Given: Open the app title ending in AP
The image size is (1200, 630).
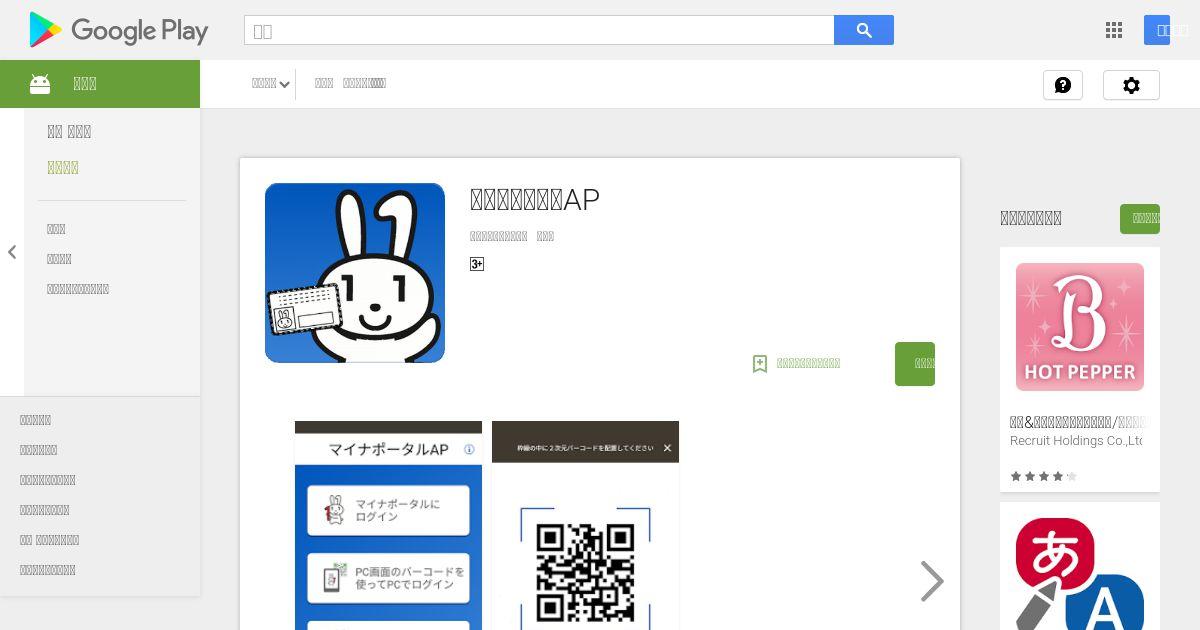Looking at the screenshot, I should pos(535,200).
